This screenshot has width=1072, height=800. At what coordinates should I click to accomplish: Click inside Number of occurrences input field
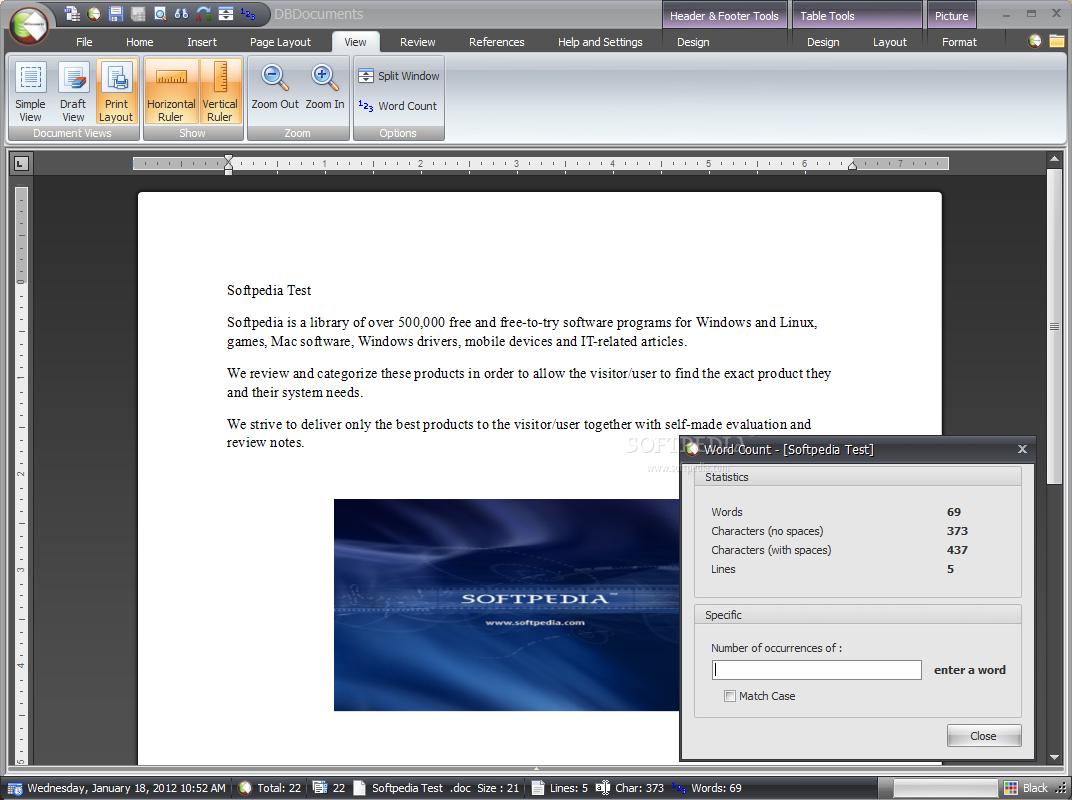[x=816, y=670]
